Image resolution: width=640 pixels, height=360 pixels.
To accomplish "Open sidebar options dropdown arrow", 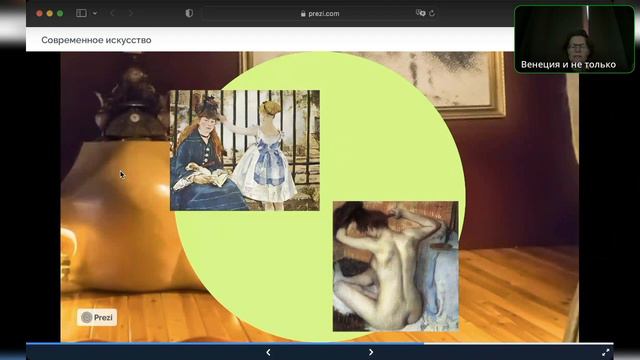I will pyautogui.click(x=95, y=13).
